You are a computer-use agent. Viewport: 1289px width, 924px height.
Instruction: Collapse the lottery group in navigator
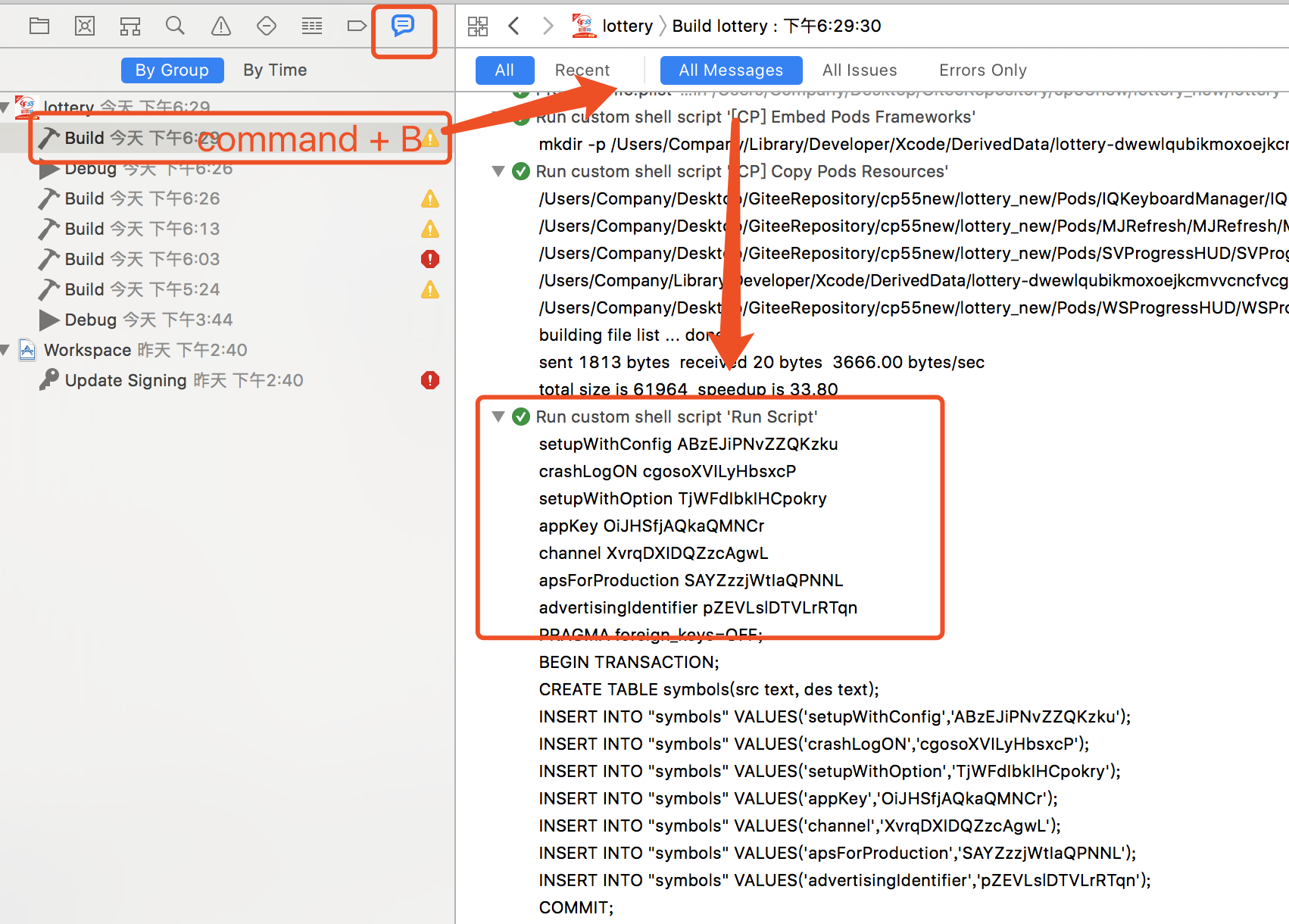(5, 108)
